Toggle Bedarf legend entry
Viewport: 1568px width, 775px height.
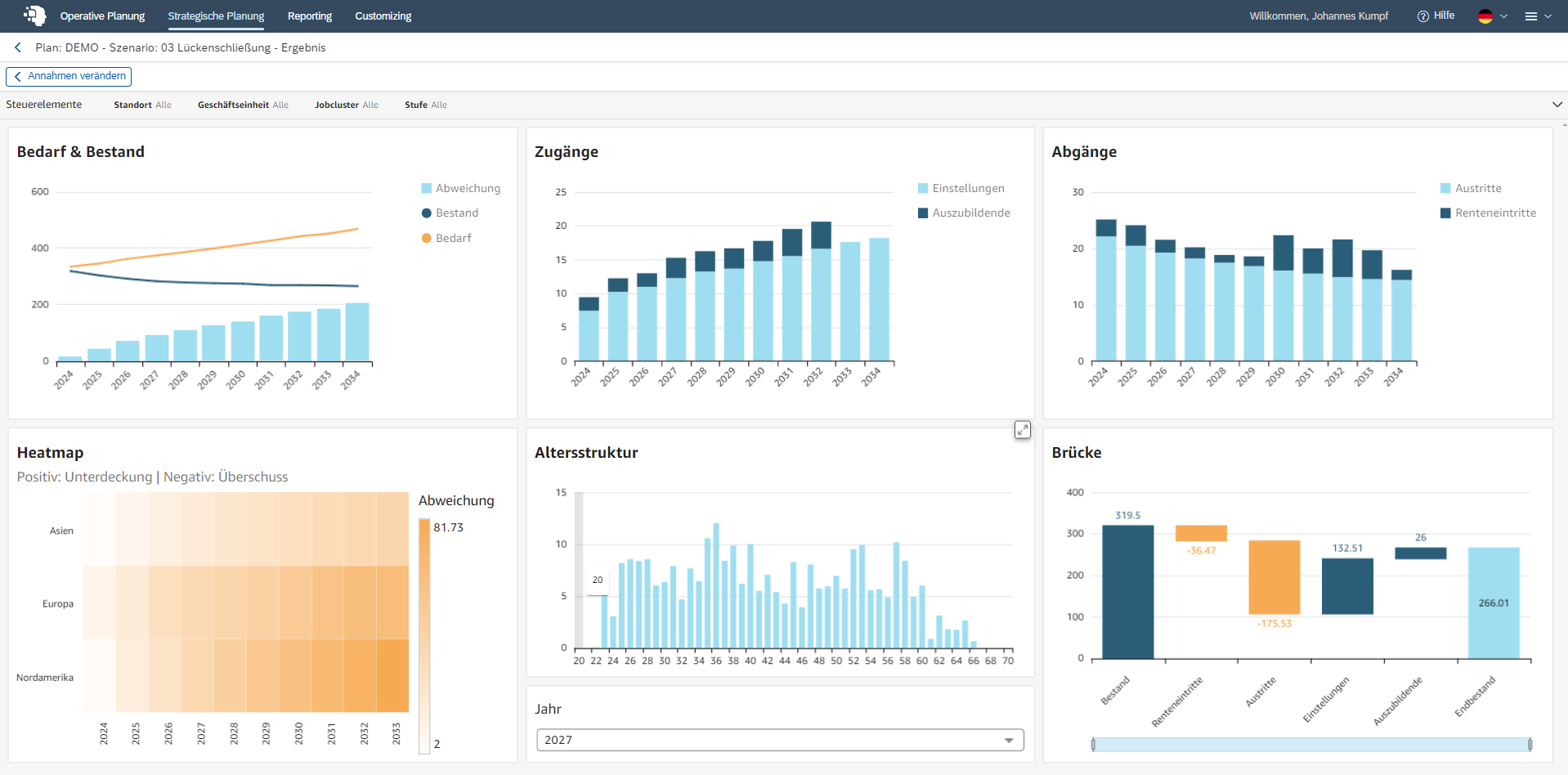[446, 238]
